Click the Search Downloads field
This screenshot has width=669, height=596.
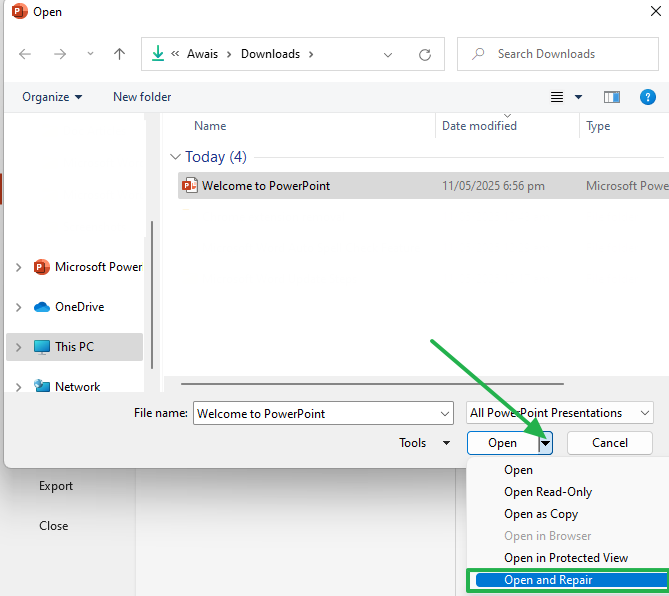pyautogui.click(x=558, y=54)
